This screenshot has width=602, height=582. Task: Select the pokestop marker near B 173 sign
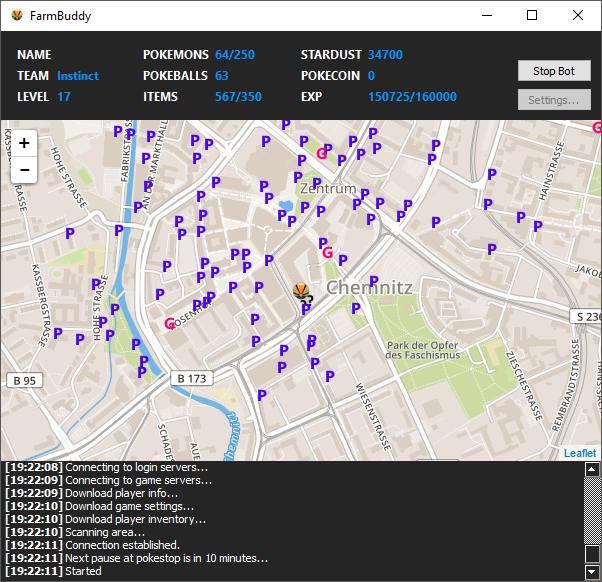tap(143, 371)
